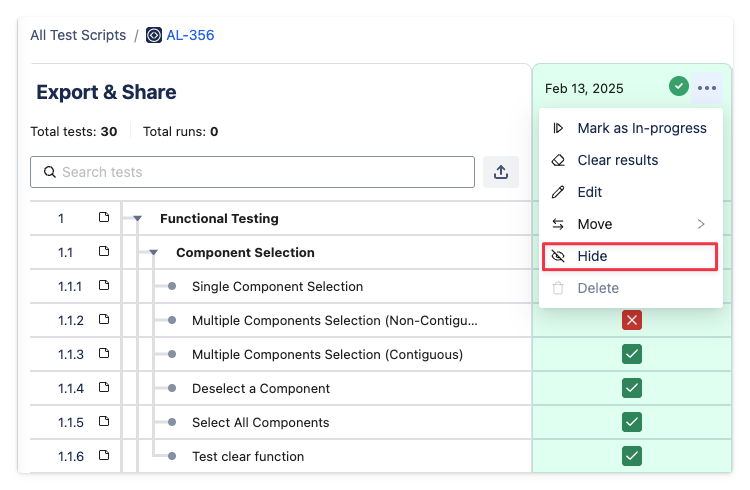Toggle the passed result for Deselect a Component
This screenshot has width=750, height=490.
[x=631, y=388]
